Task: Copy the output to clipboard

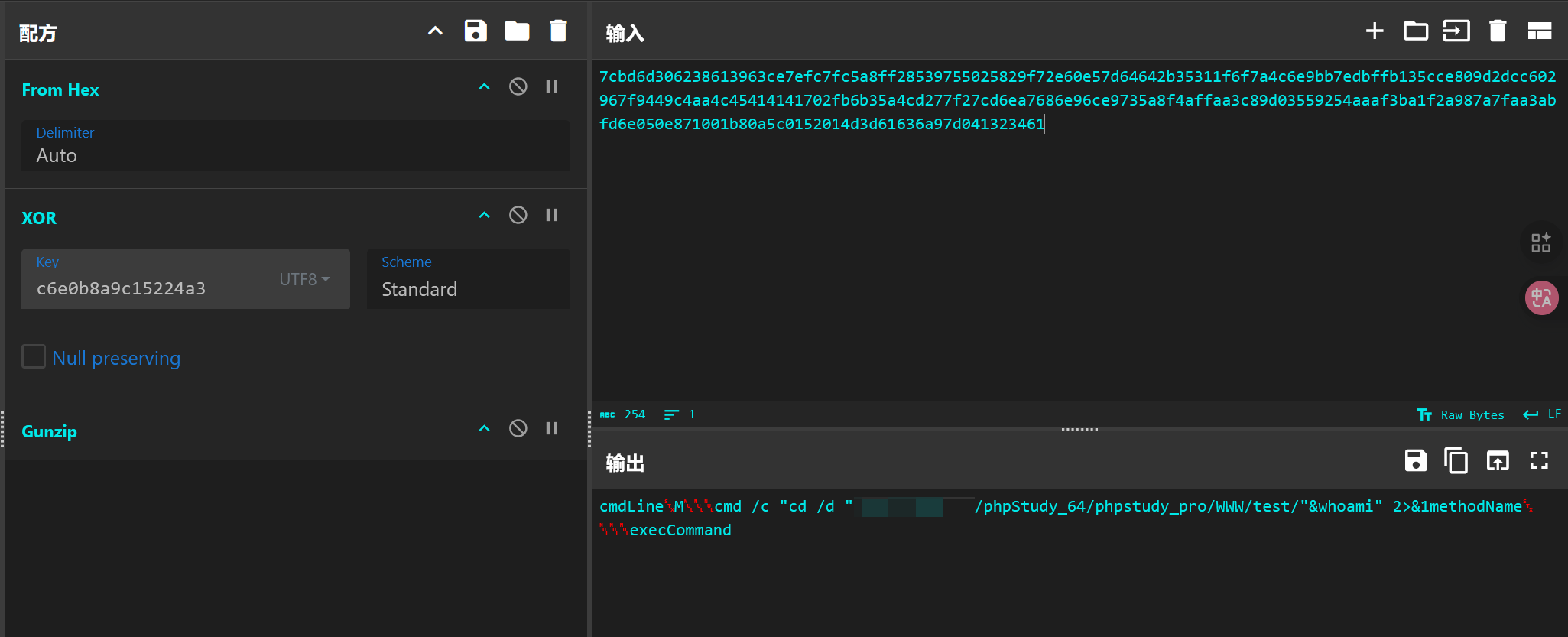Action: point(1456,461)
